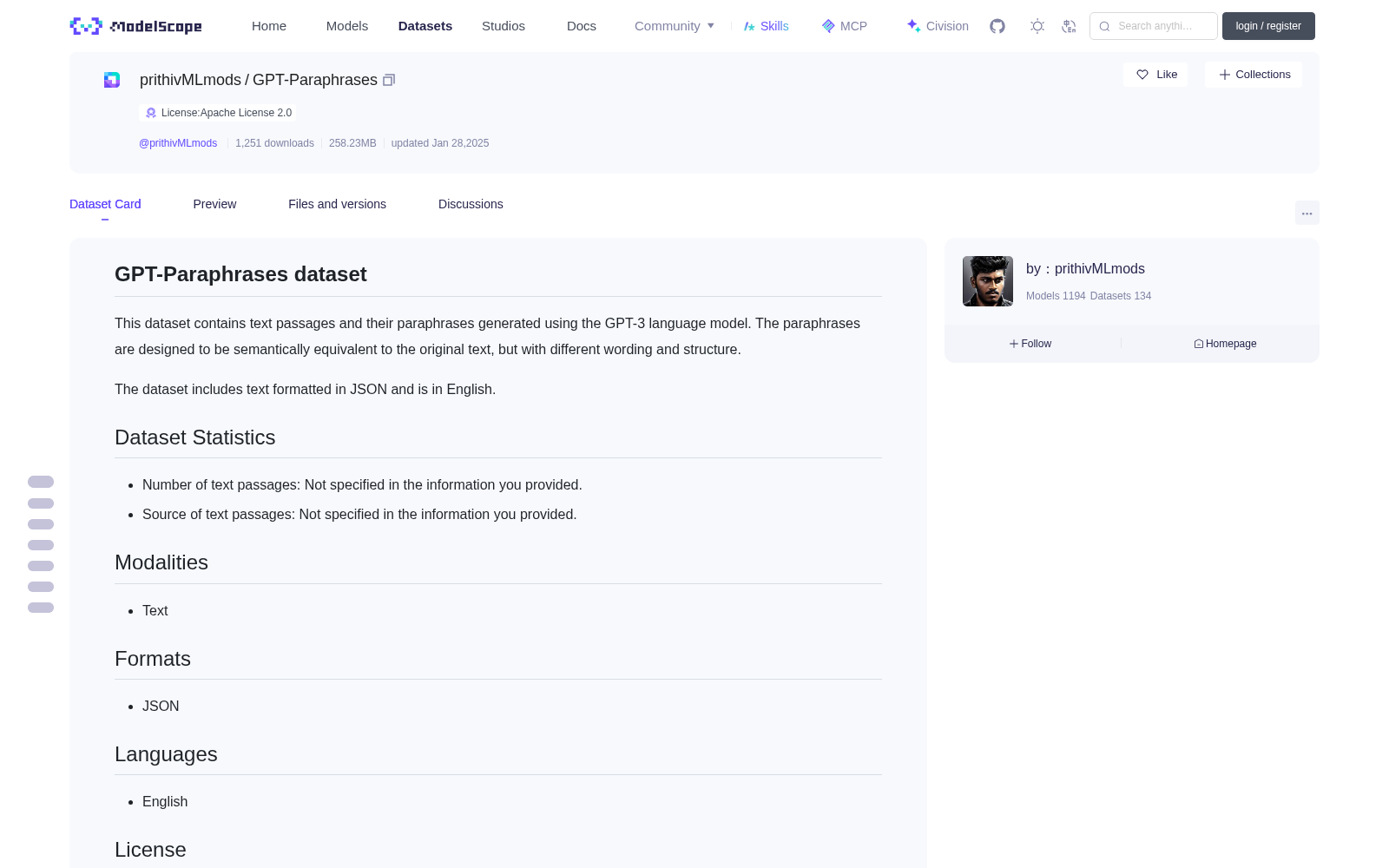
Task: Click prithivMLmods in the dataset title
Action: [x=190, y=80]
